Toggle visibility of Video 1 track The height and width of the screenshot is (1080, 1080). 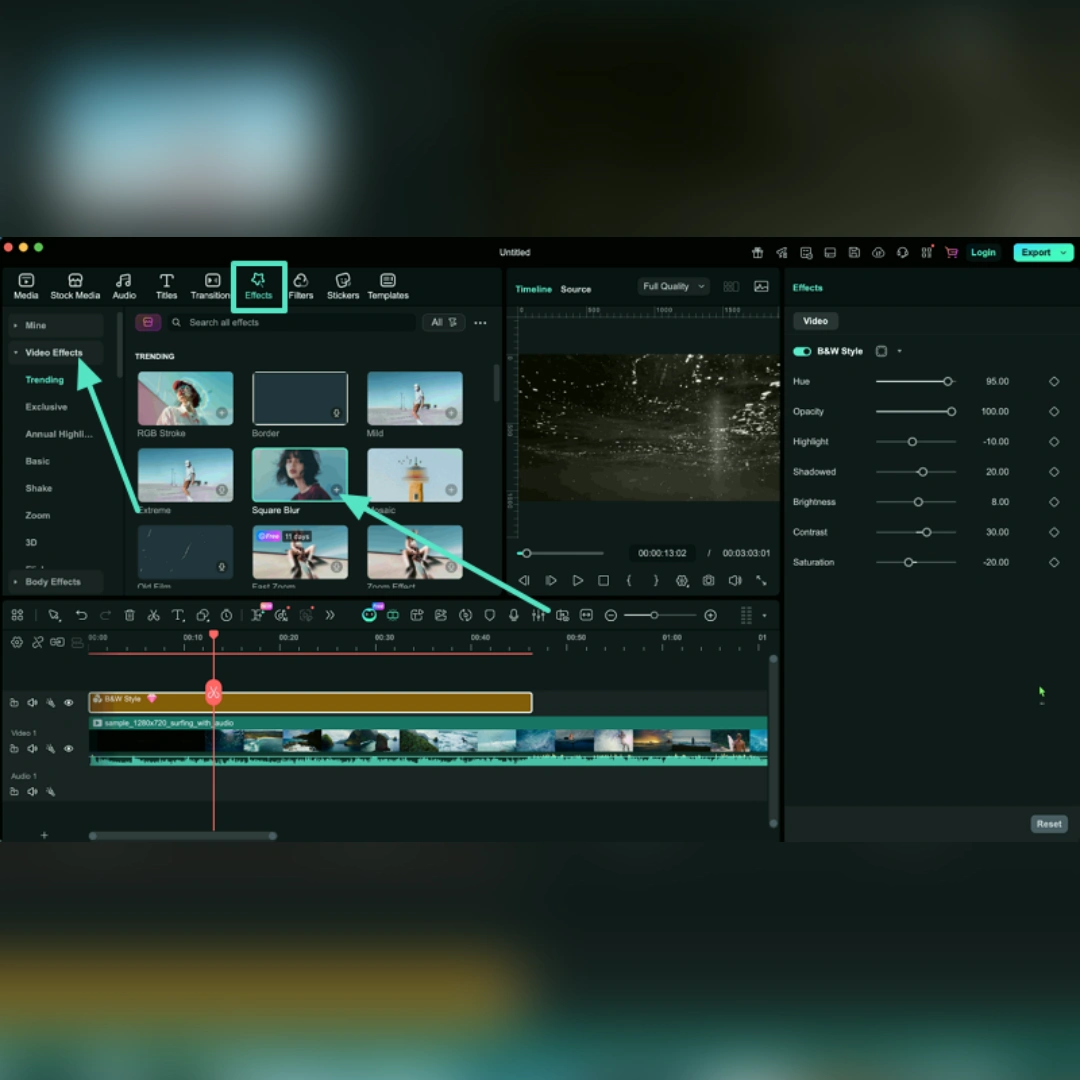pyautogui.click(x=69, y=748)
